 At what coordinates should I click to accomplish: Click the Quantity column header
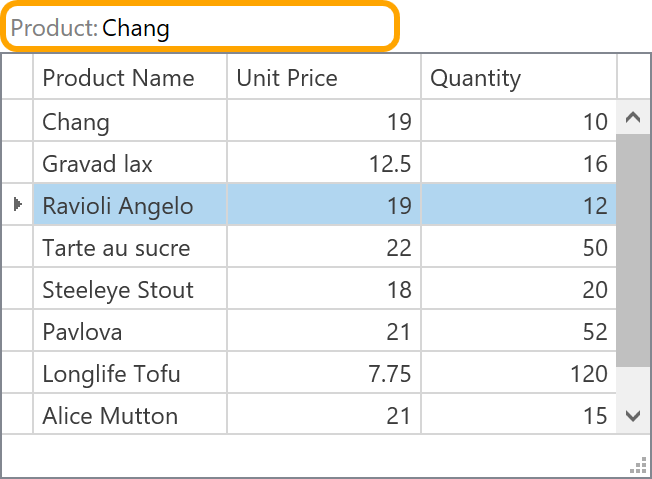point(517,78)
